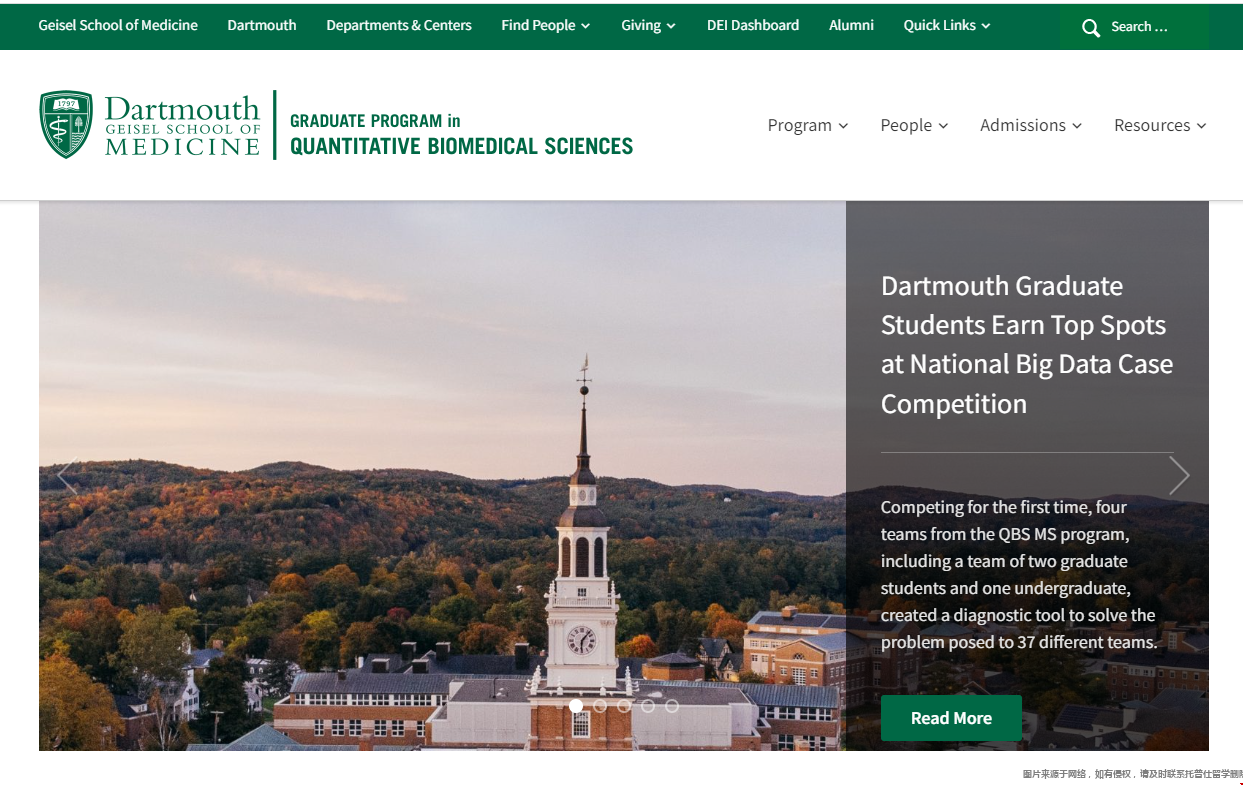The height and width of the screenshot is (785, 1243).
Task: Select the first carousel dot indicator
Action: click(x=576, y=706)
